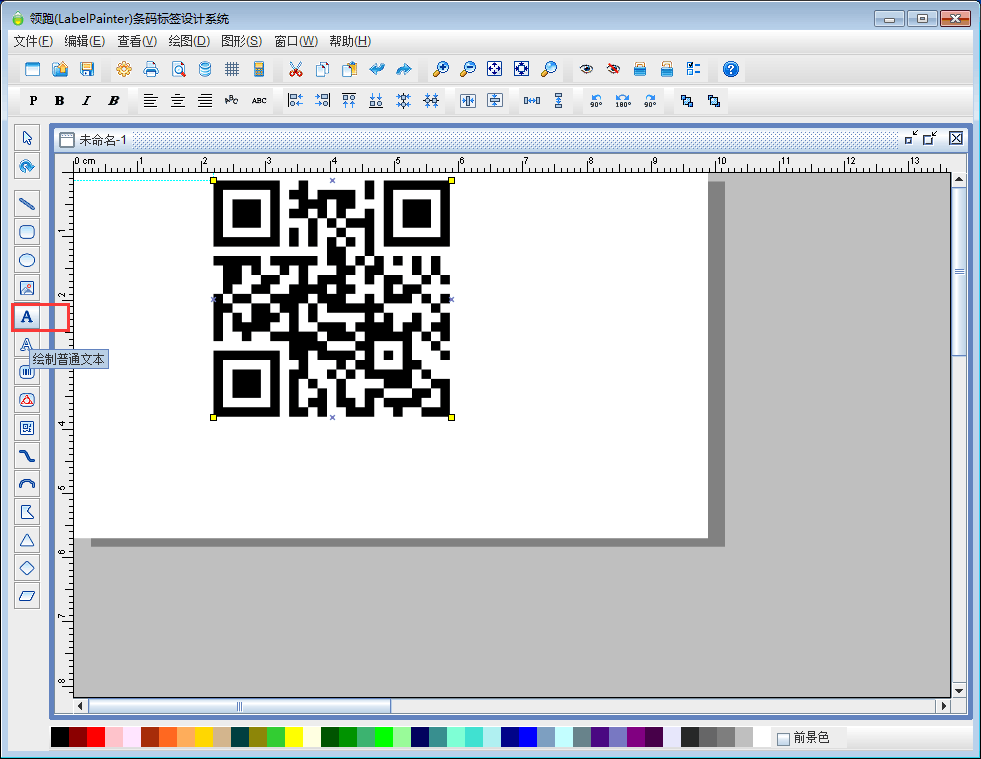Paste from clipboard
The image size is (981, 759).
tap(349, 69)
